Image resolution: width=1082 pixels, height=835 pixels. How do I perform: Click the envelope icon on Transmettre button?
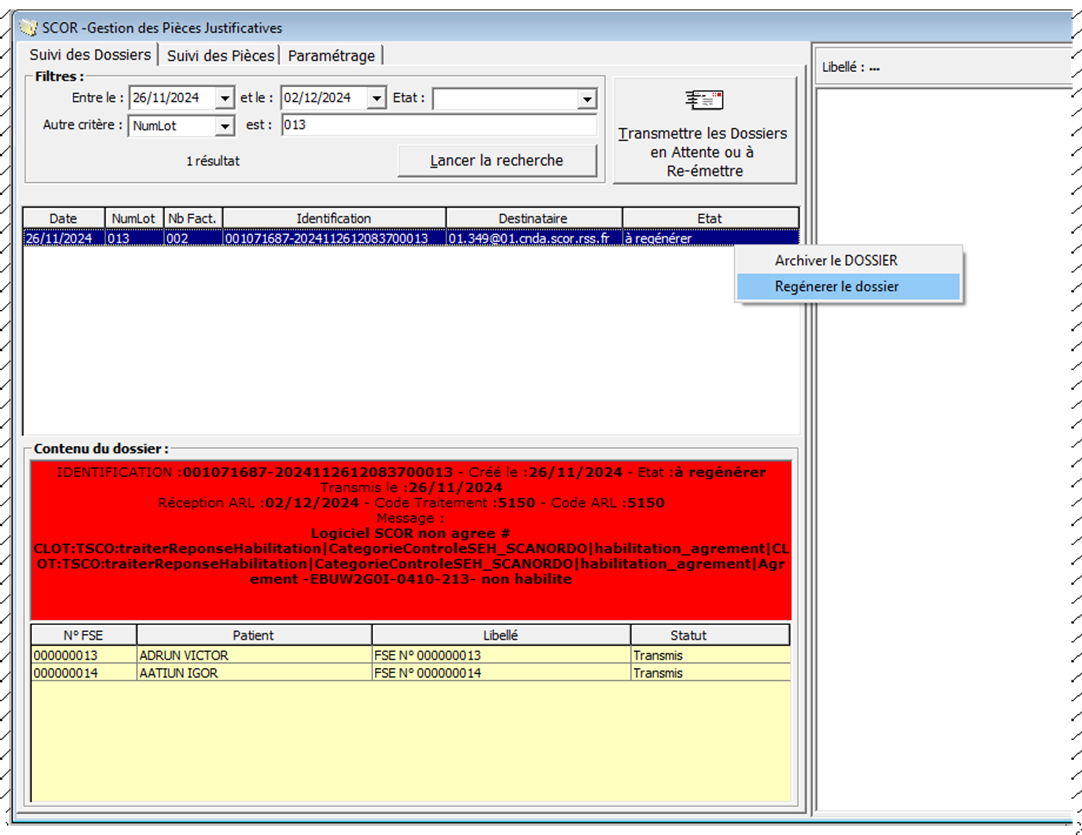[704, 100]
